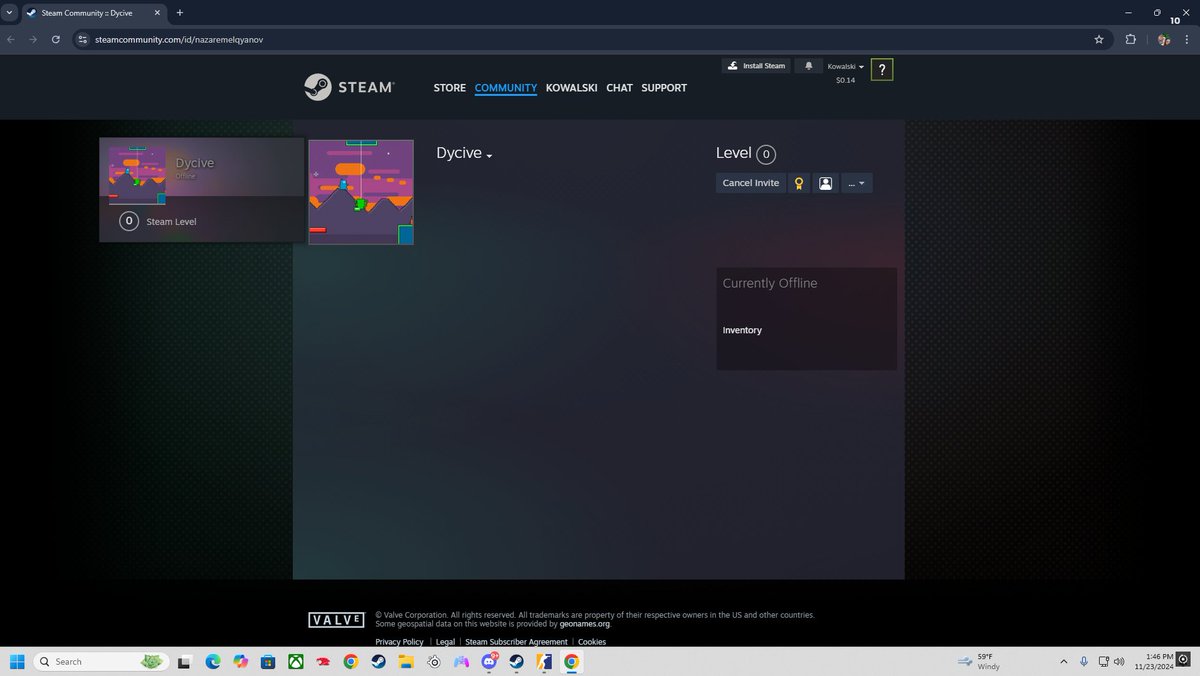Open File Explorer from taskbar

(x=406, y=661)
